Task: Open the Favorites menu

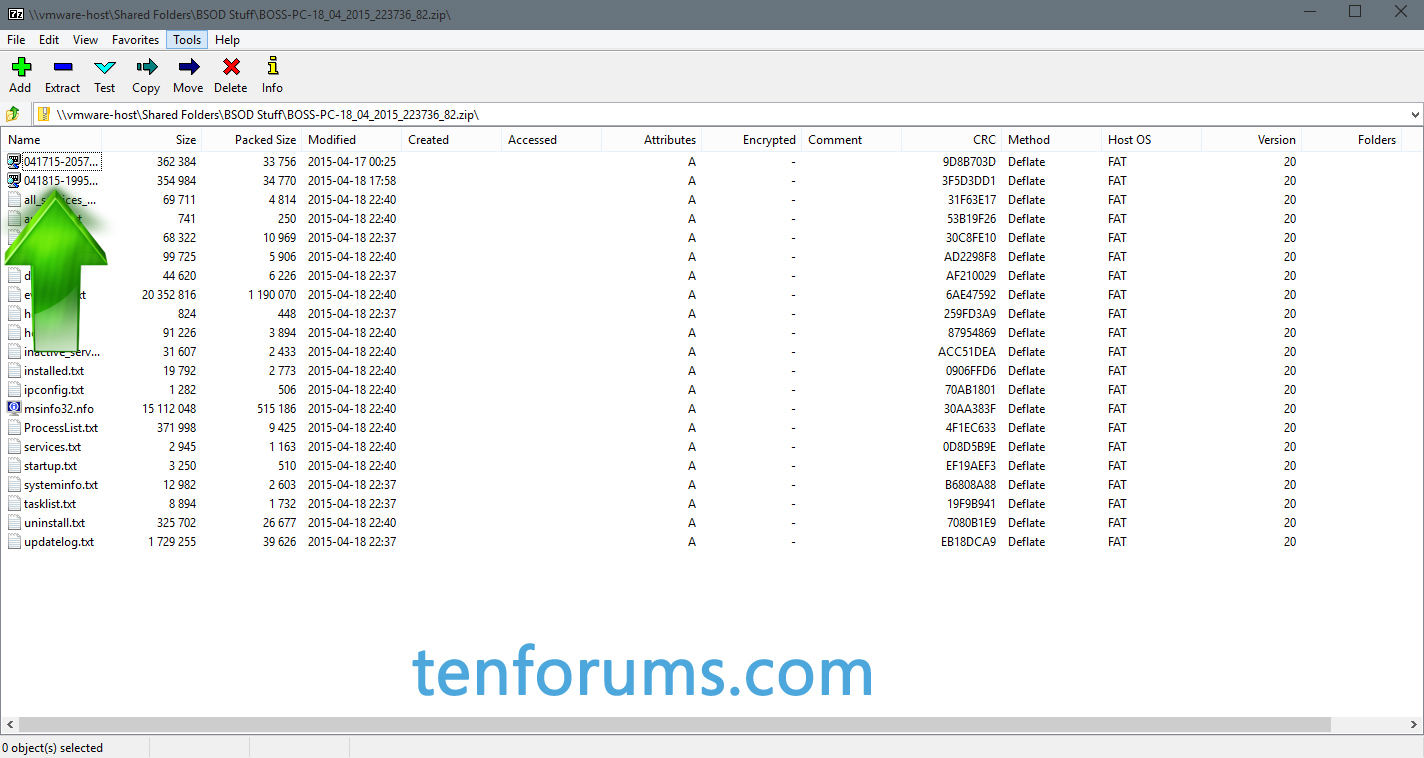Action: [x=135, y=39]
